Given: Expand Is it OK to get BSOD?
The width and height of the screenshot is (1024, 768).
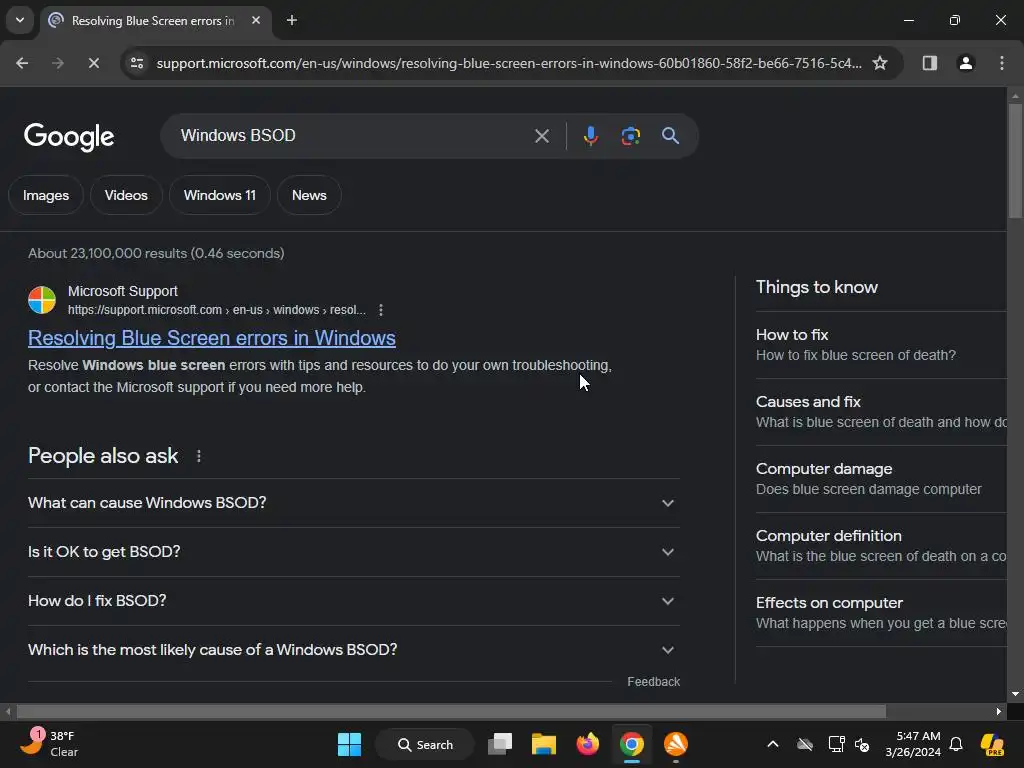Looking at the screenshot, I should 354,552.
